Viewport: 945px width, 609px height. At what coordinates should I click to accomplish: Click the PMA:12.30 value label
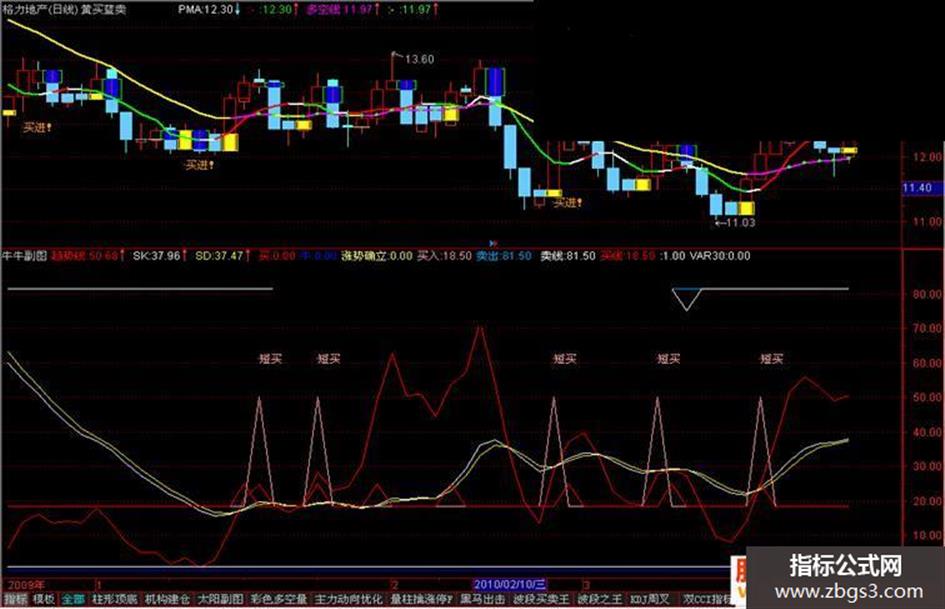[x=205, y=9]
